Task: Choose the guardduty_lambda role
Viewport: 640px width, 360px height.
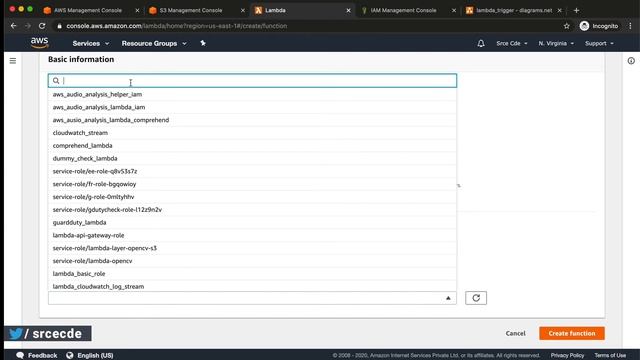Action: point(252,222)
